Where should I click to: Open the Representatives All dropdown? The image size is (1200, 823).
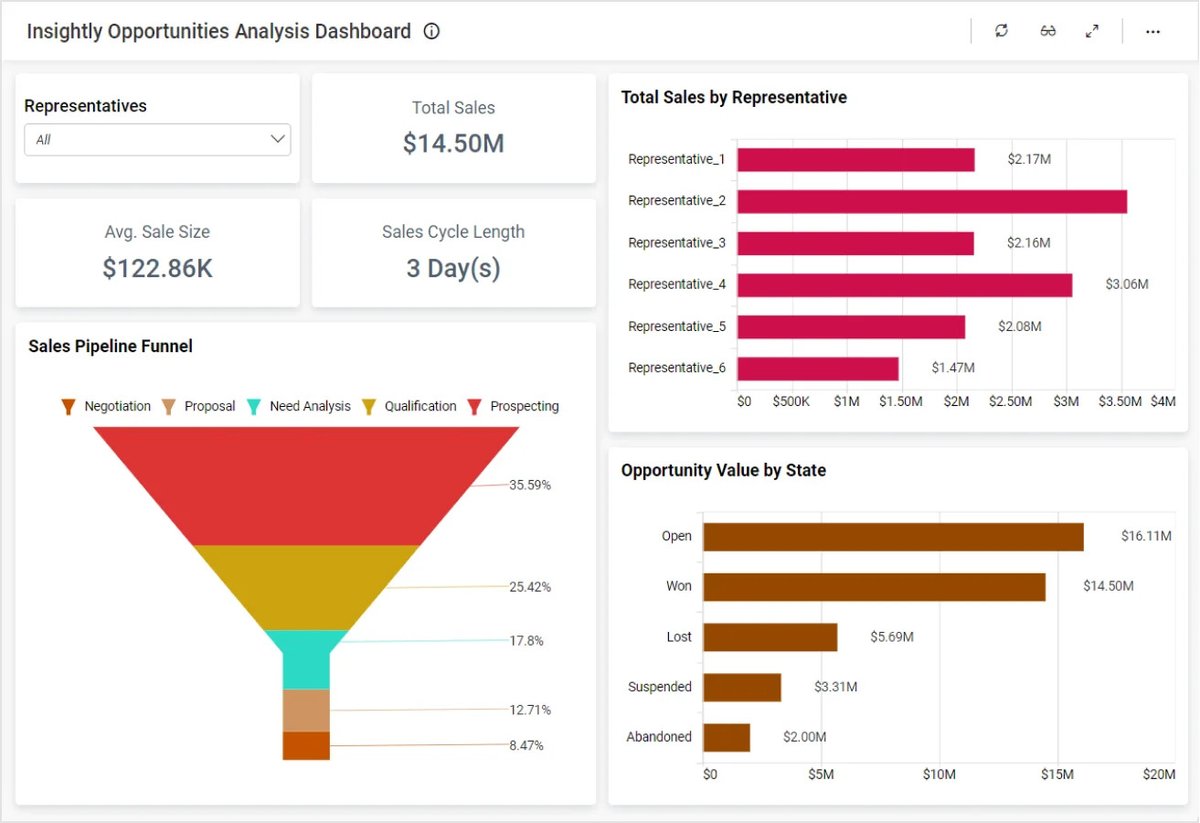(156, 140)
